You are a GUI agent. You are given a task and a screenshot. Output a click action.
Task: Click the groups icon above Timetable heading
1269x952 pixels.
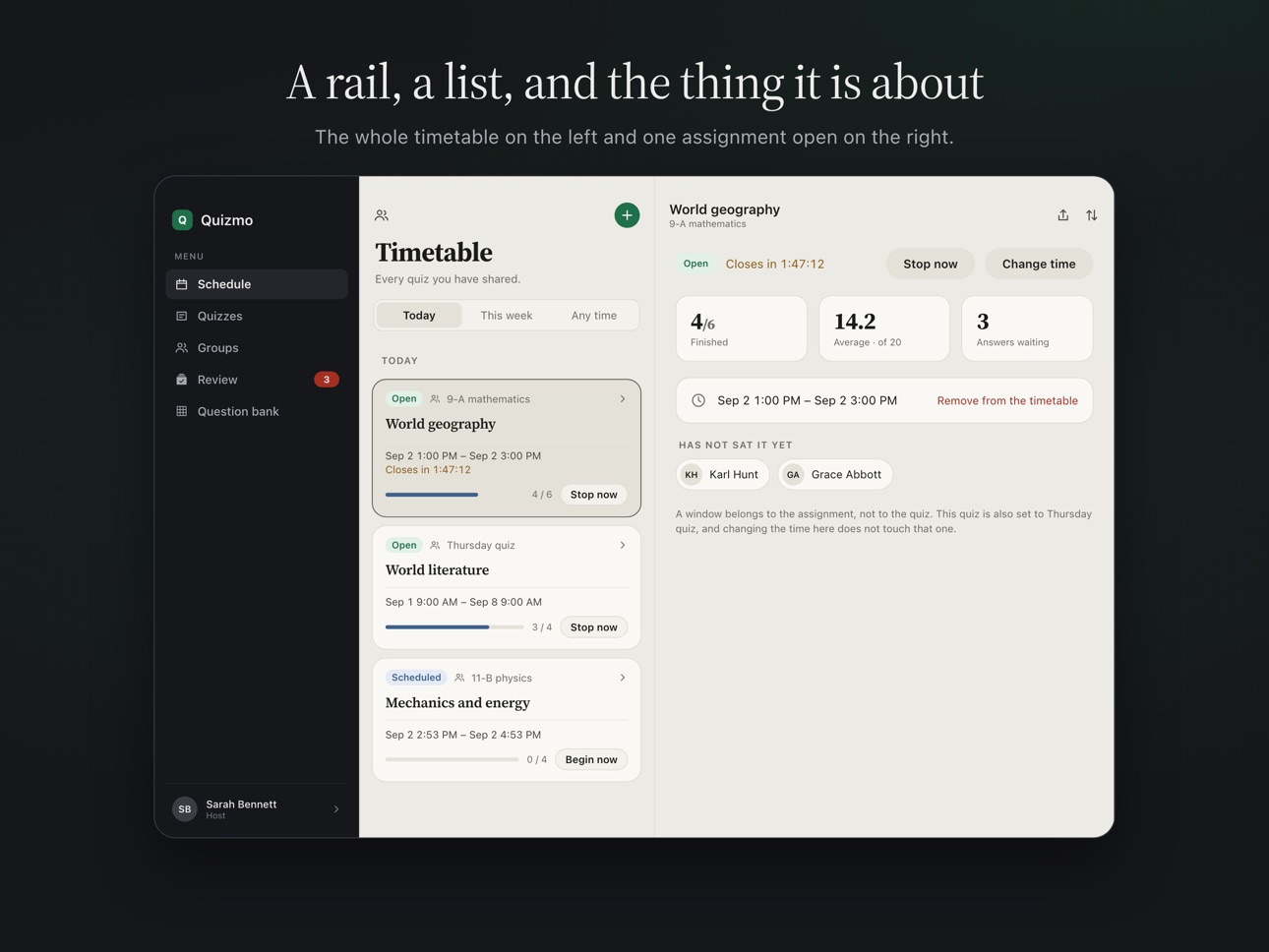(x=382, y=215)
